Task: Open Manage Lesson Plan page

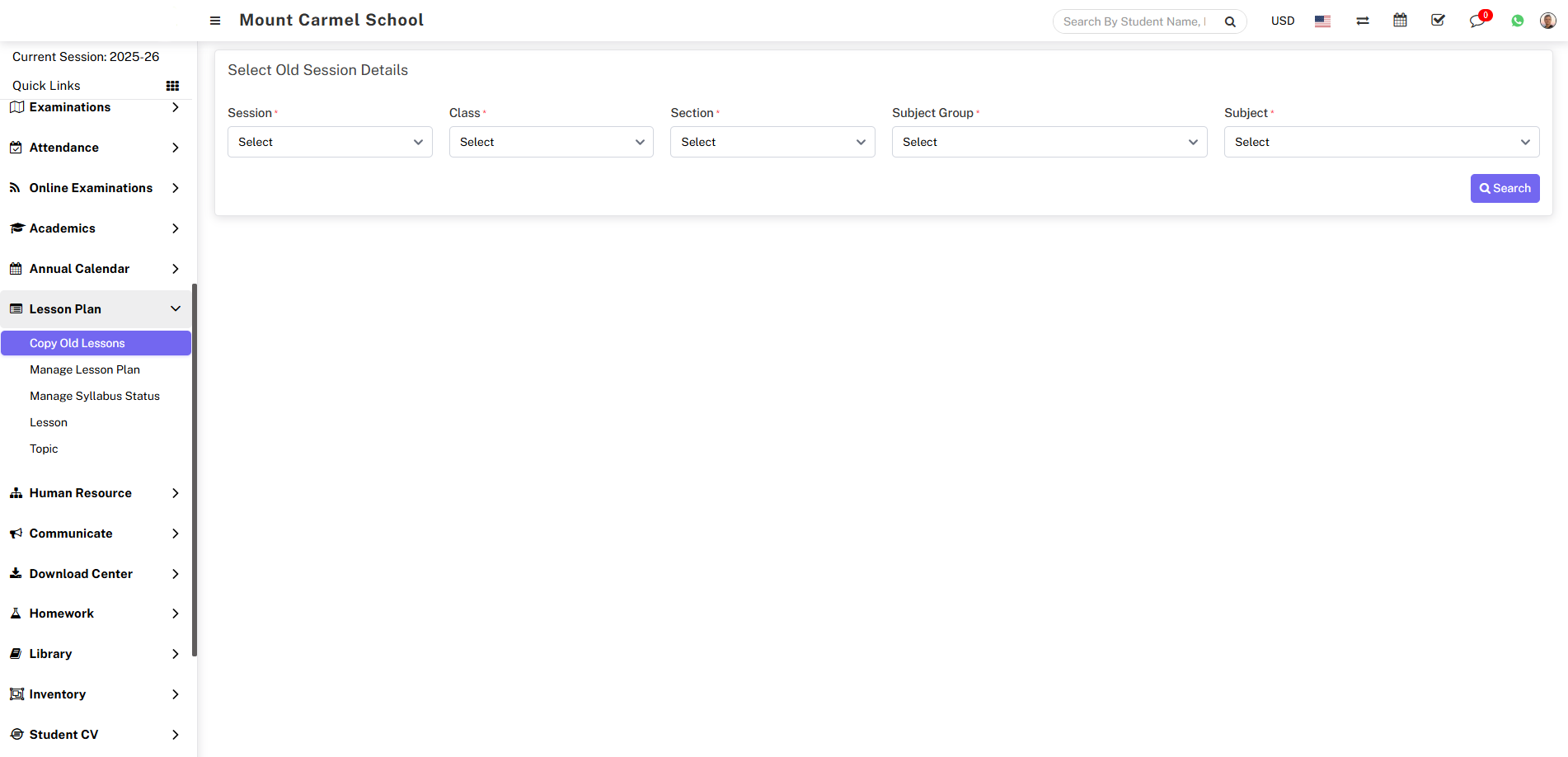Action: [85, 369]
